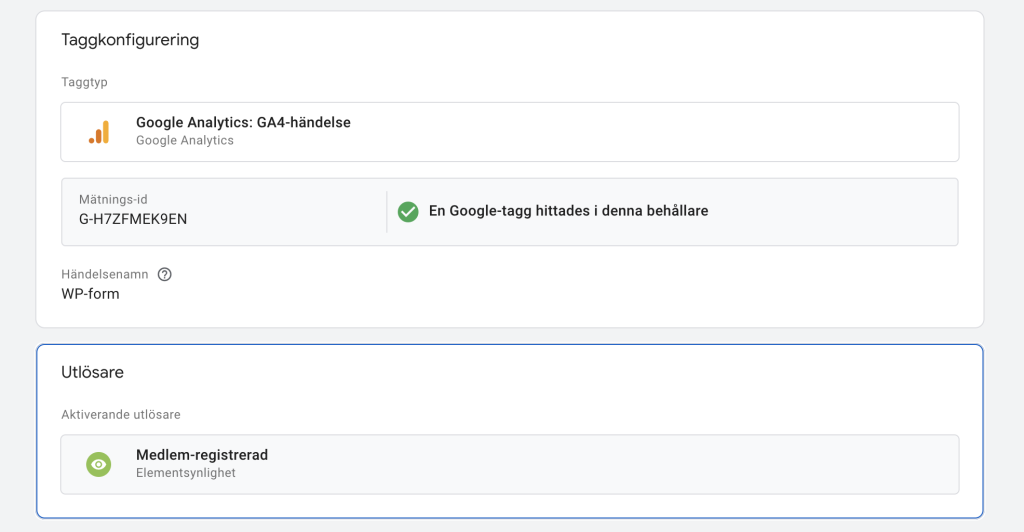Click the Medlem-registrerad trigger name text
The image size is (1024, 532).
[202, 455]
